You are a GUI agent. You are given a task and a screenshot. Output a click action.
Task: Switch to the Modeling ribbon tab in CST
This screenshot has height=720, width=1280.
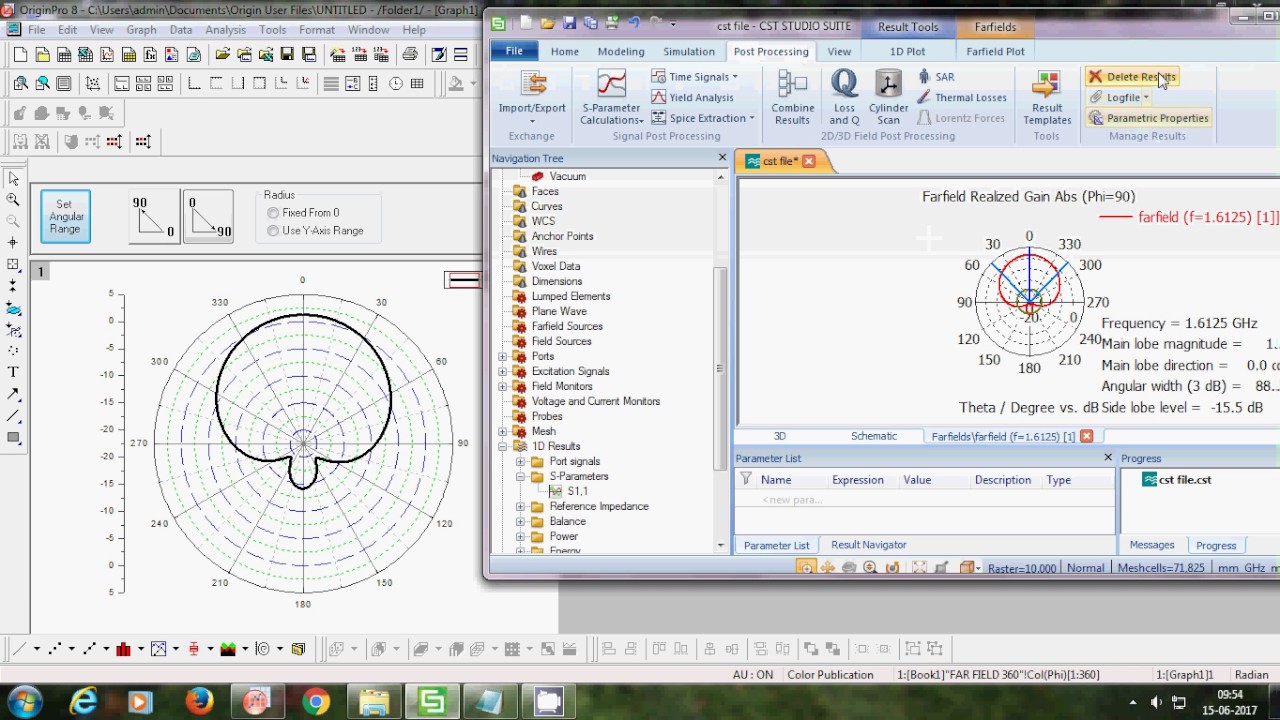pyautogui.click(x=621, y=51)
